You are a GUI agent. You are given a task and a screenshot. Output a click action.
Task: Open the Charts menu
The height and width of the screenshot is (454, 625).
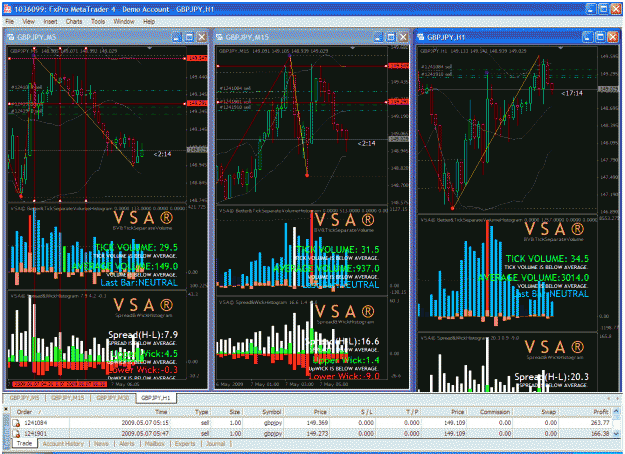[74, 22]
